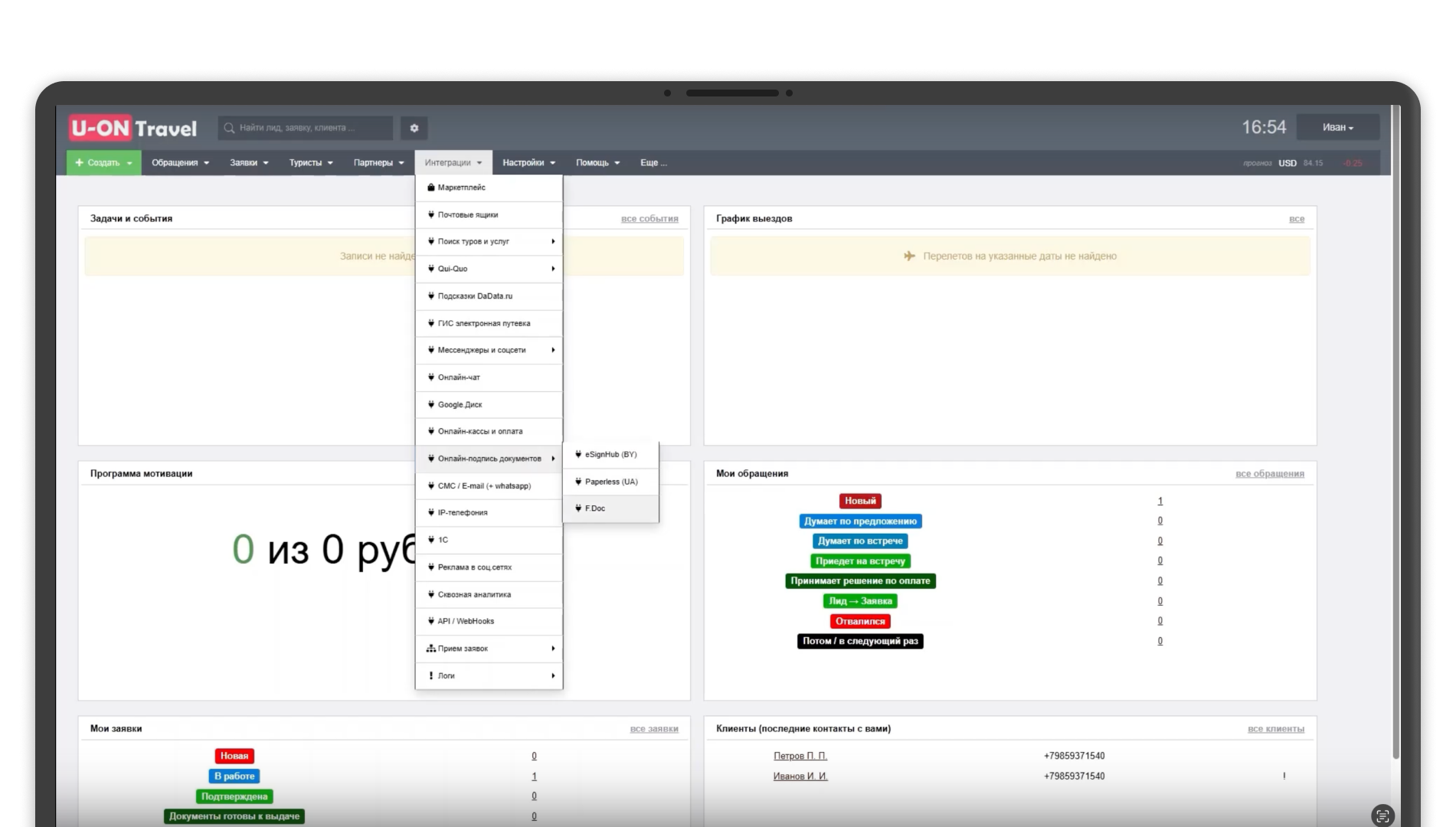
Task: Click the sitemap icon for Прием заявок
Action: [x=431, y=649]
